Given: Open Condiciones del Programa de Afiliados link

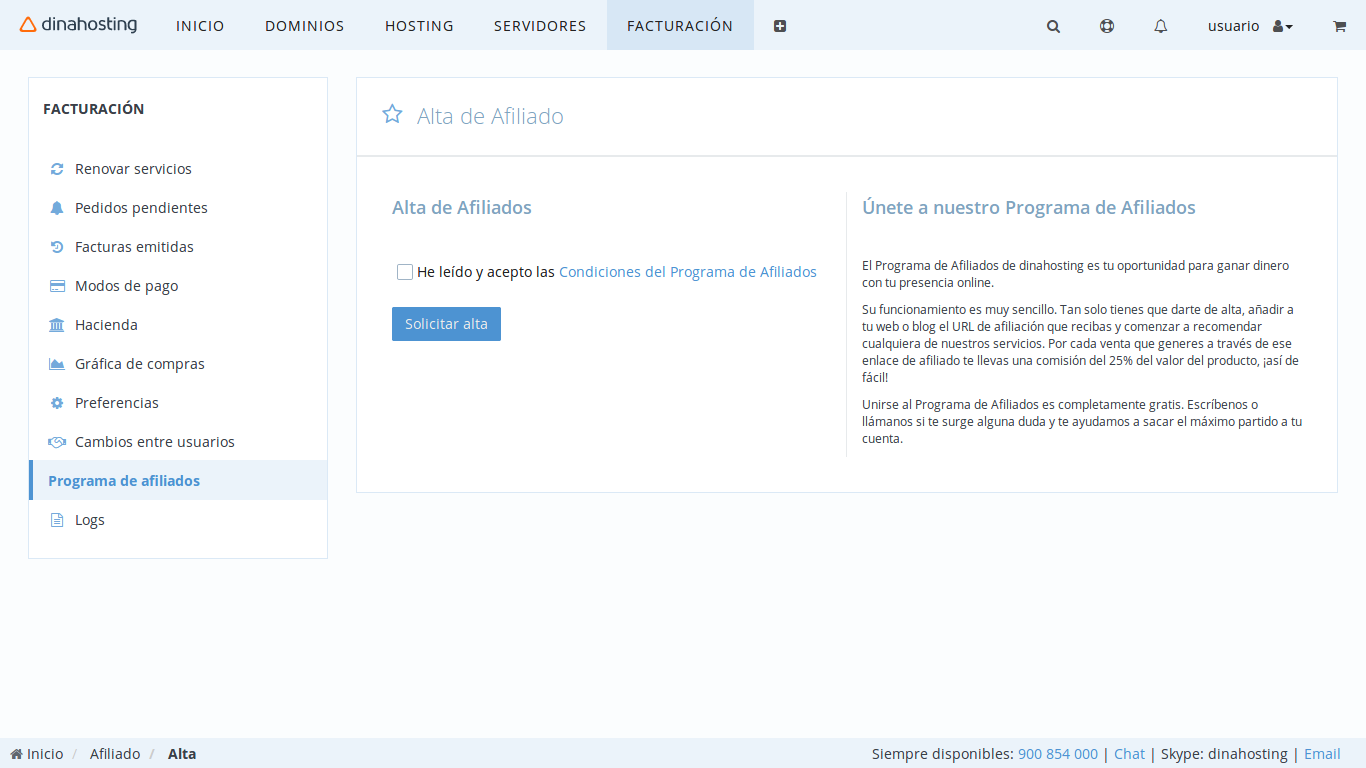Looking at the screenshot, I should [x=687, y=272].
